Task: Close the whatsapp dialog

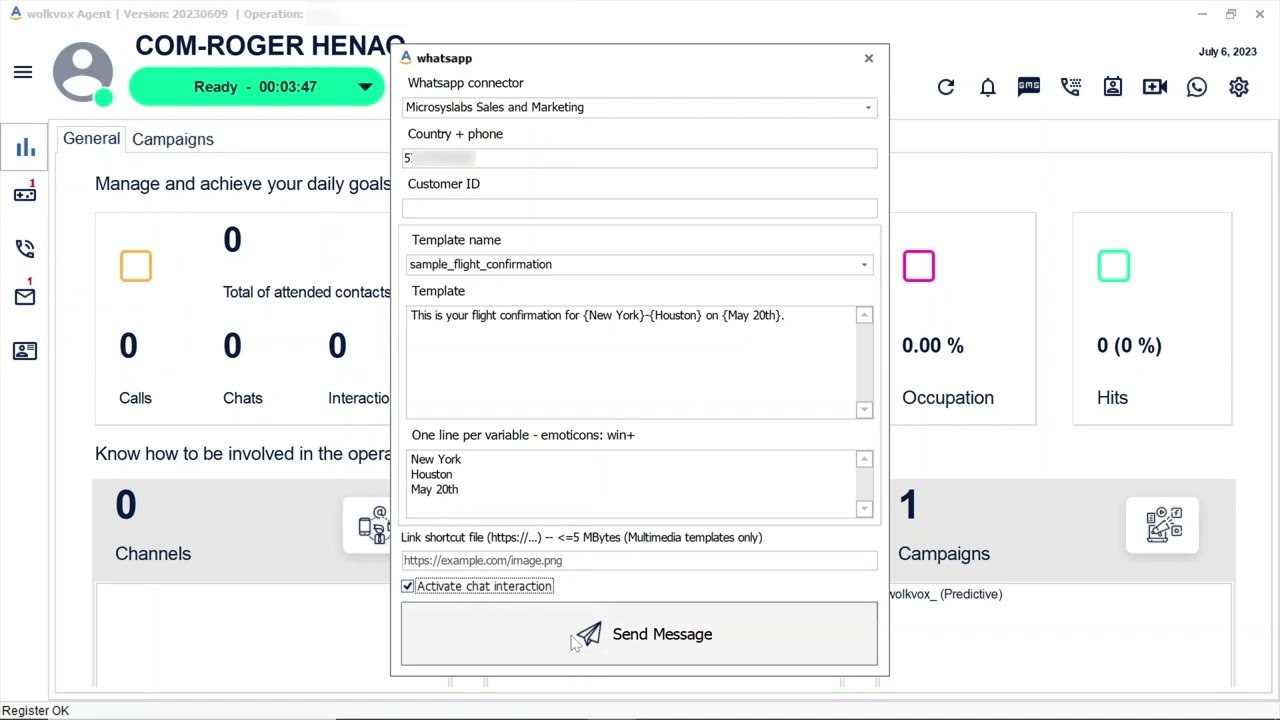Action: coord(868,58)
